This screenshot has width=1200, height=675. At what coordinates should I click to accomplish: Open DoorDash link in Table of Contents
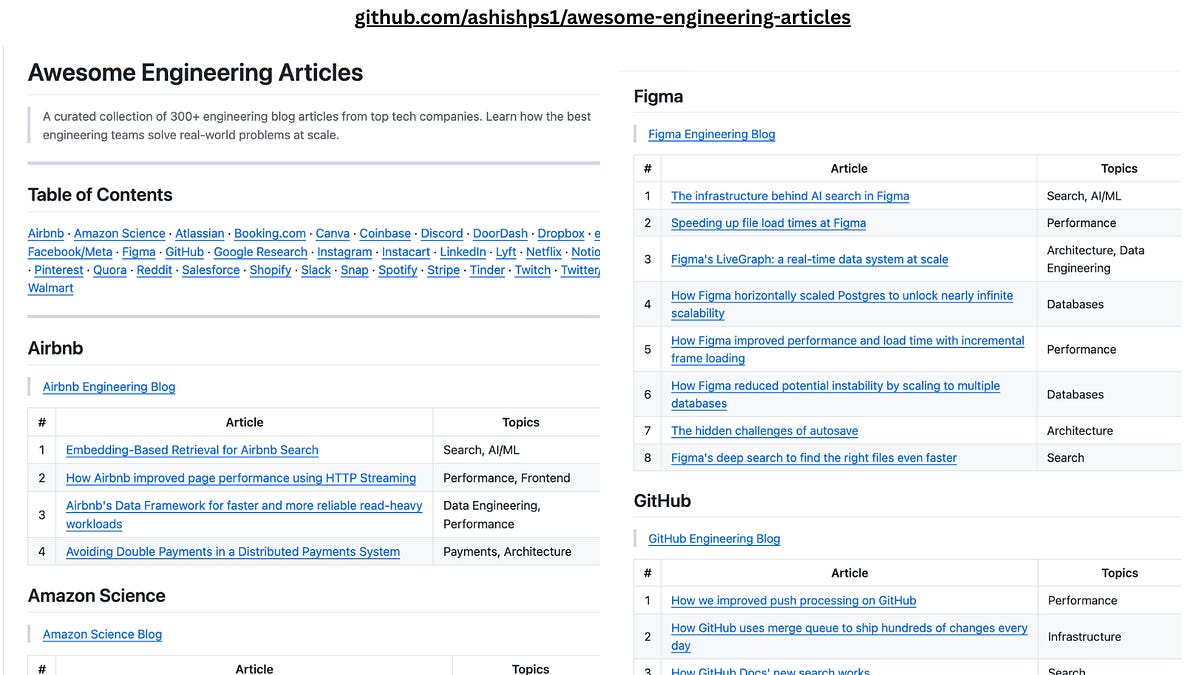500,234
